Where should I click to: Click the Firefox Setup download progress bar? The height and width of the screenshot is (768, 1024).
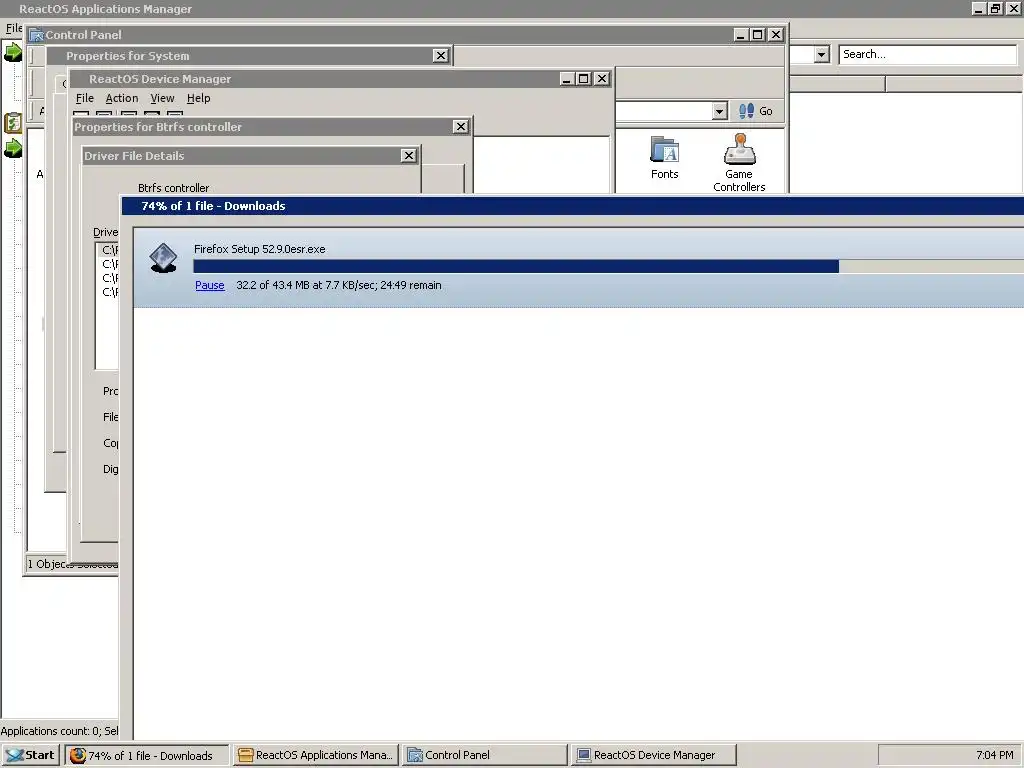tap(609, 266)
